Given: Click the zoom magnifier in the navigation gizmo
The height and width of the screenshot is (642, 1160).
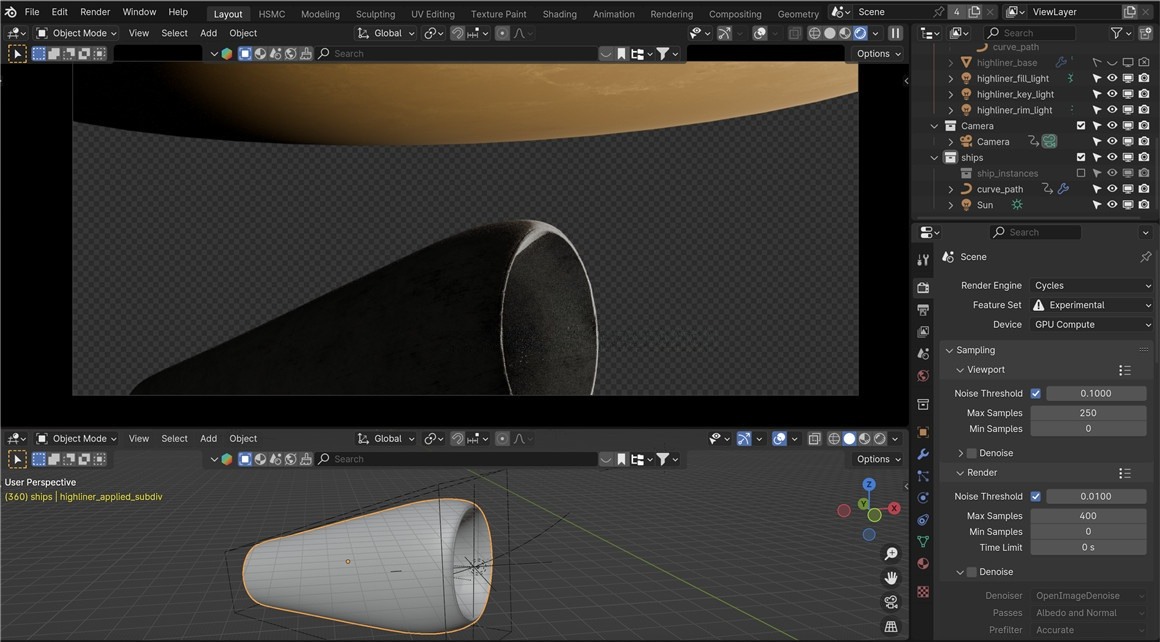Looking at the screenshot, I should pyautogui.click(x=890, y=553).
